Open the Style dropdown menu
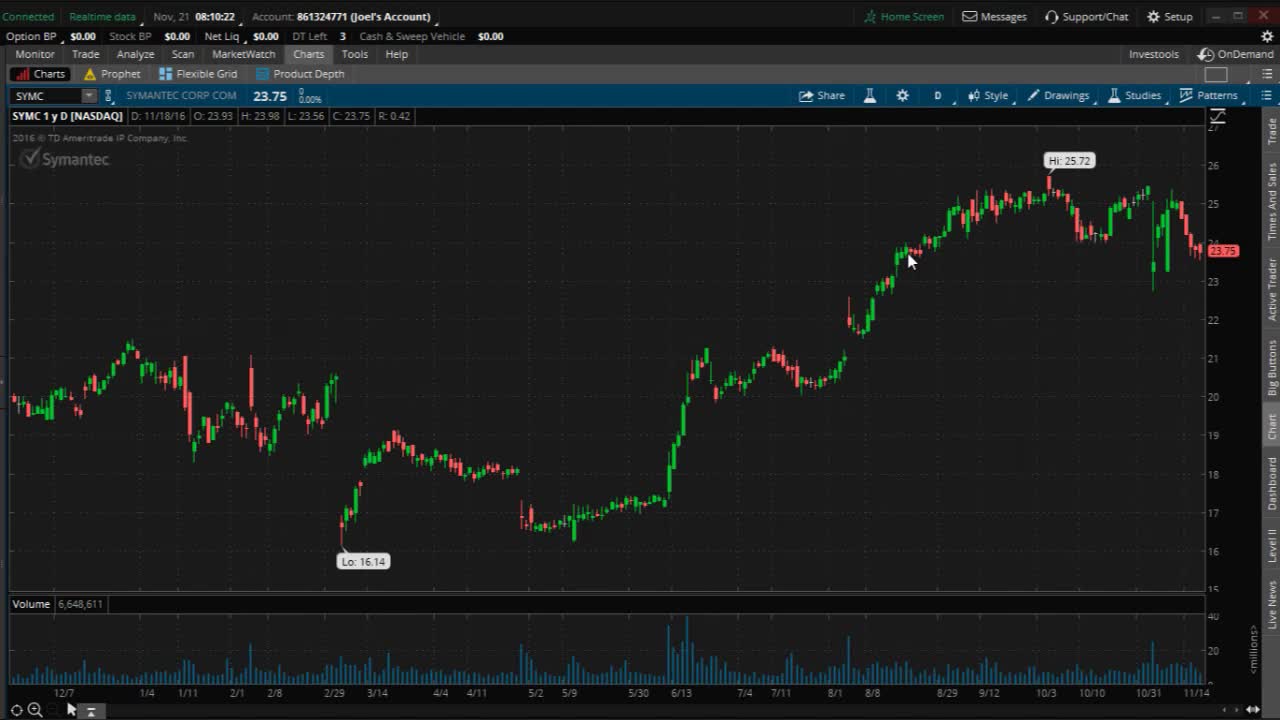This screenshot has height=720, width=1280. [988, 96]
